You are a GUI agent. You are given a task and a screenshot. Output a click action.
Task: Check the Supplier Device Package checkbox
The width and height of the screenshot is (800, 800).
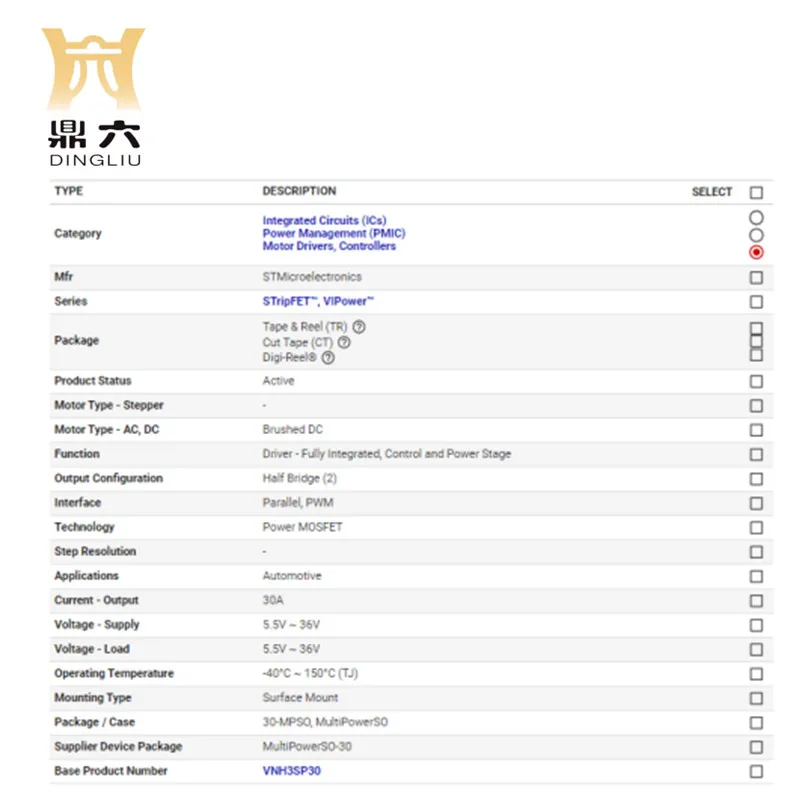[x=756, y=747]
